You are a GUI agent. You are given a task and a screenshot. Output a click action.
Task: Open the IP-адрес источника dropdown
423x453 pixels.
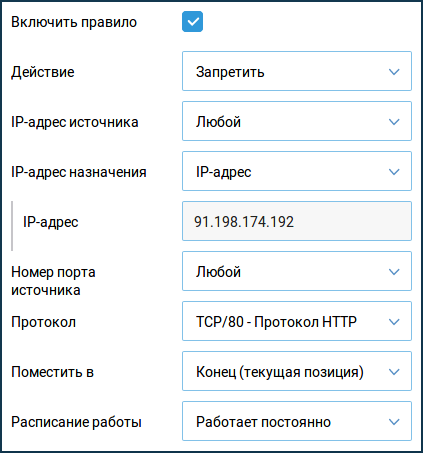point(297,121)
